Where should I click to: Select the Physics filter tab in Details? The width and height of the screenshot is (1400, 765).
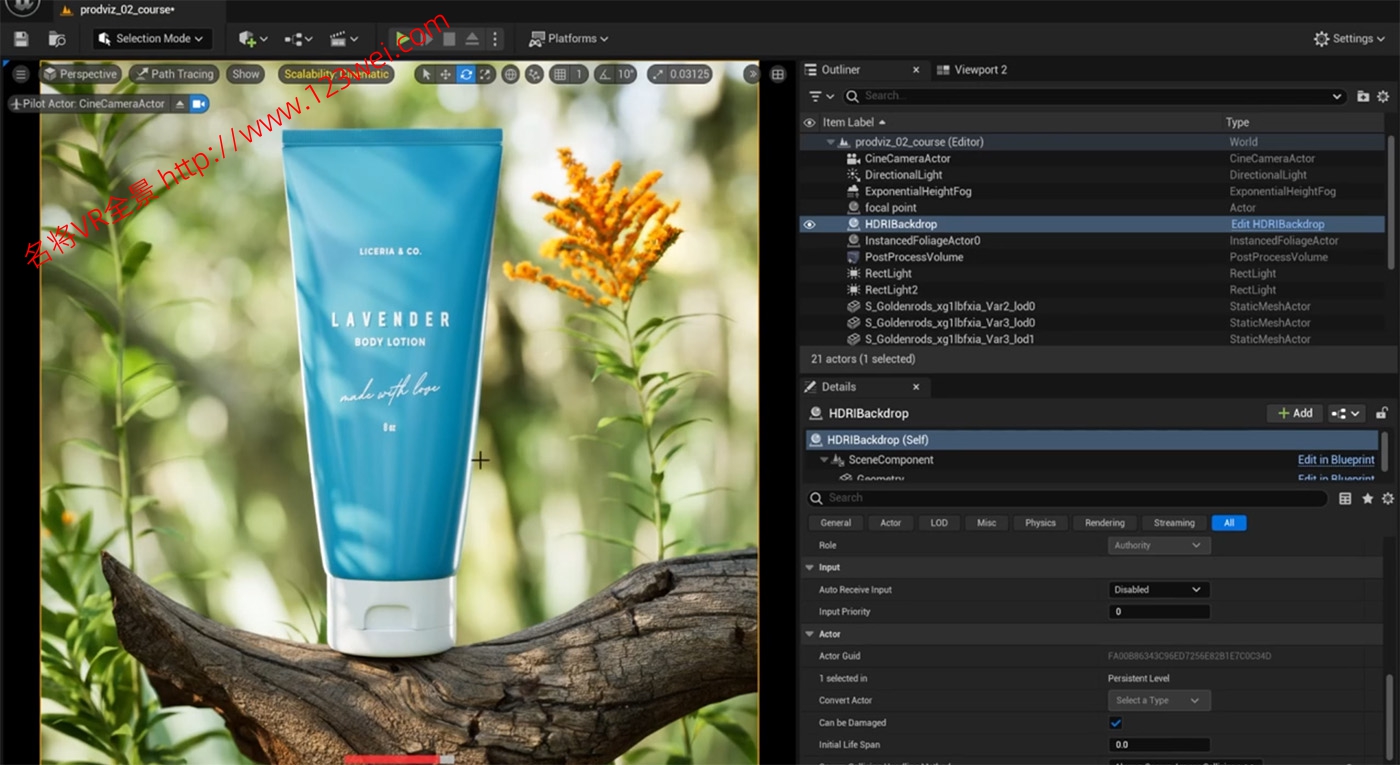pos(1039,522)
